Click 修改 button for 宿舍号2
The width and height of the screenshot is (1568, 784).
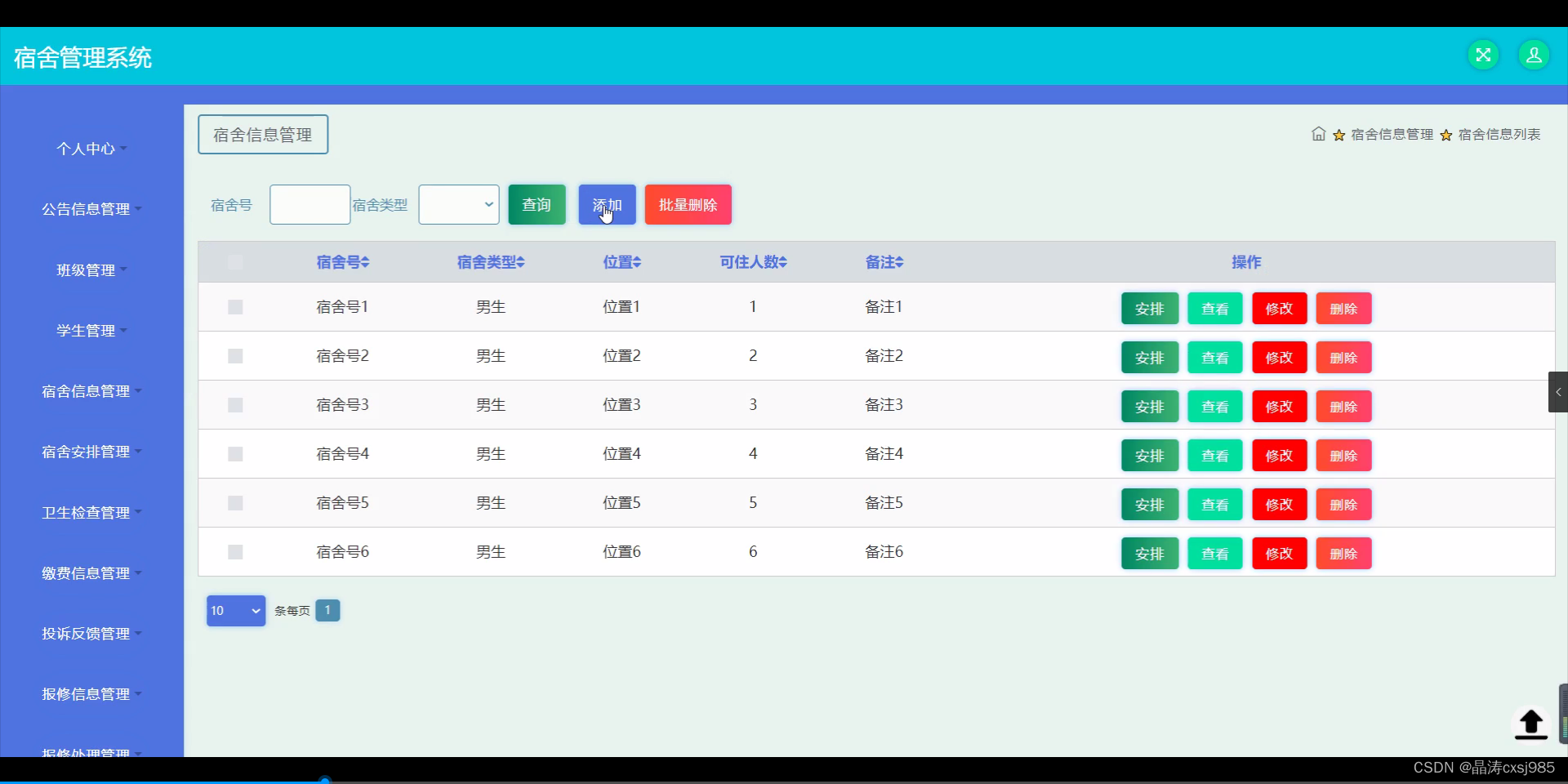1280,358
